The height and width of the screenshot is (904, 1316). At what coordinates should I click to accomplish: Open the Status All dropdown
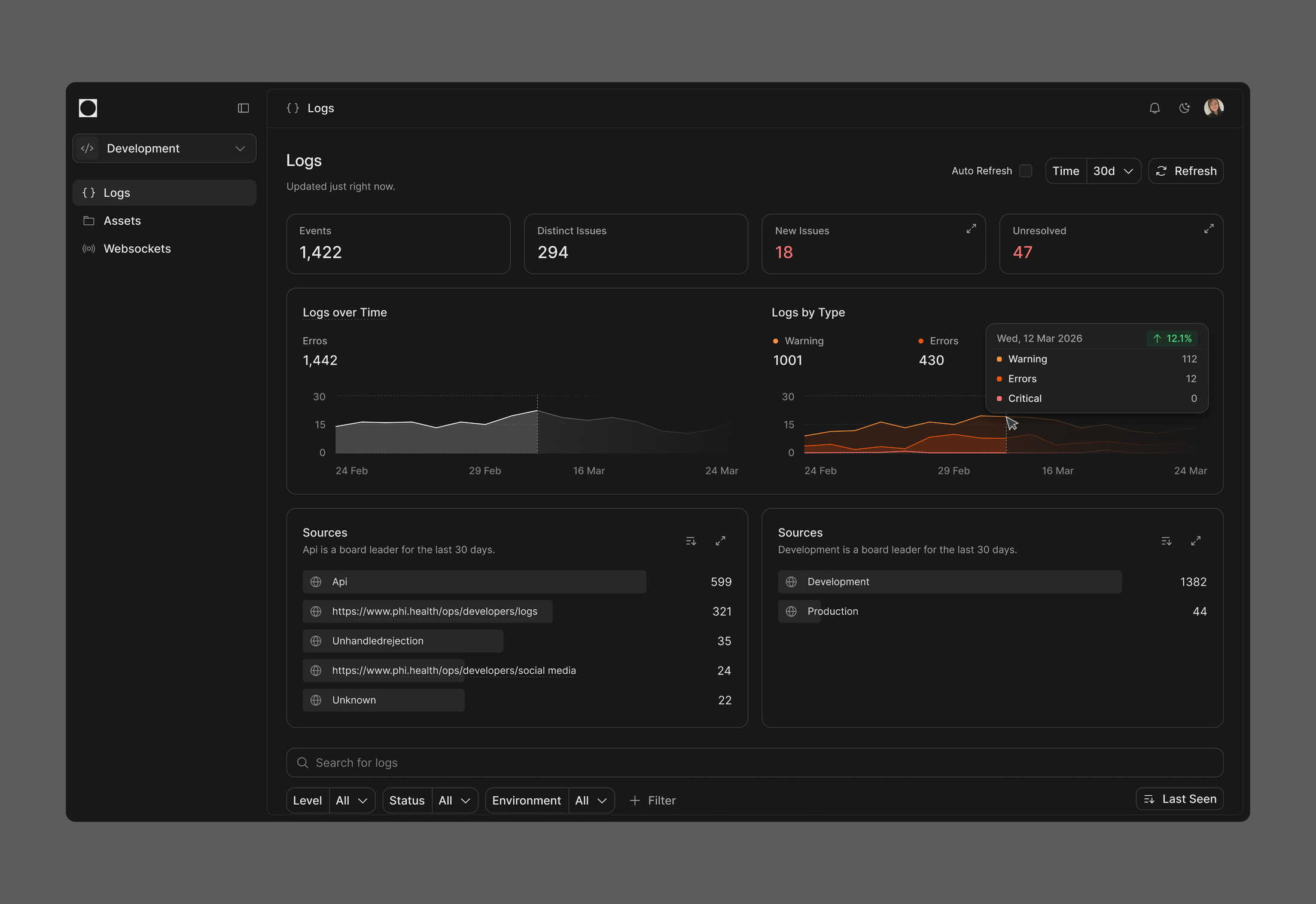(455, 801)
